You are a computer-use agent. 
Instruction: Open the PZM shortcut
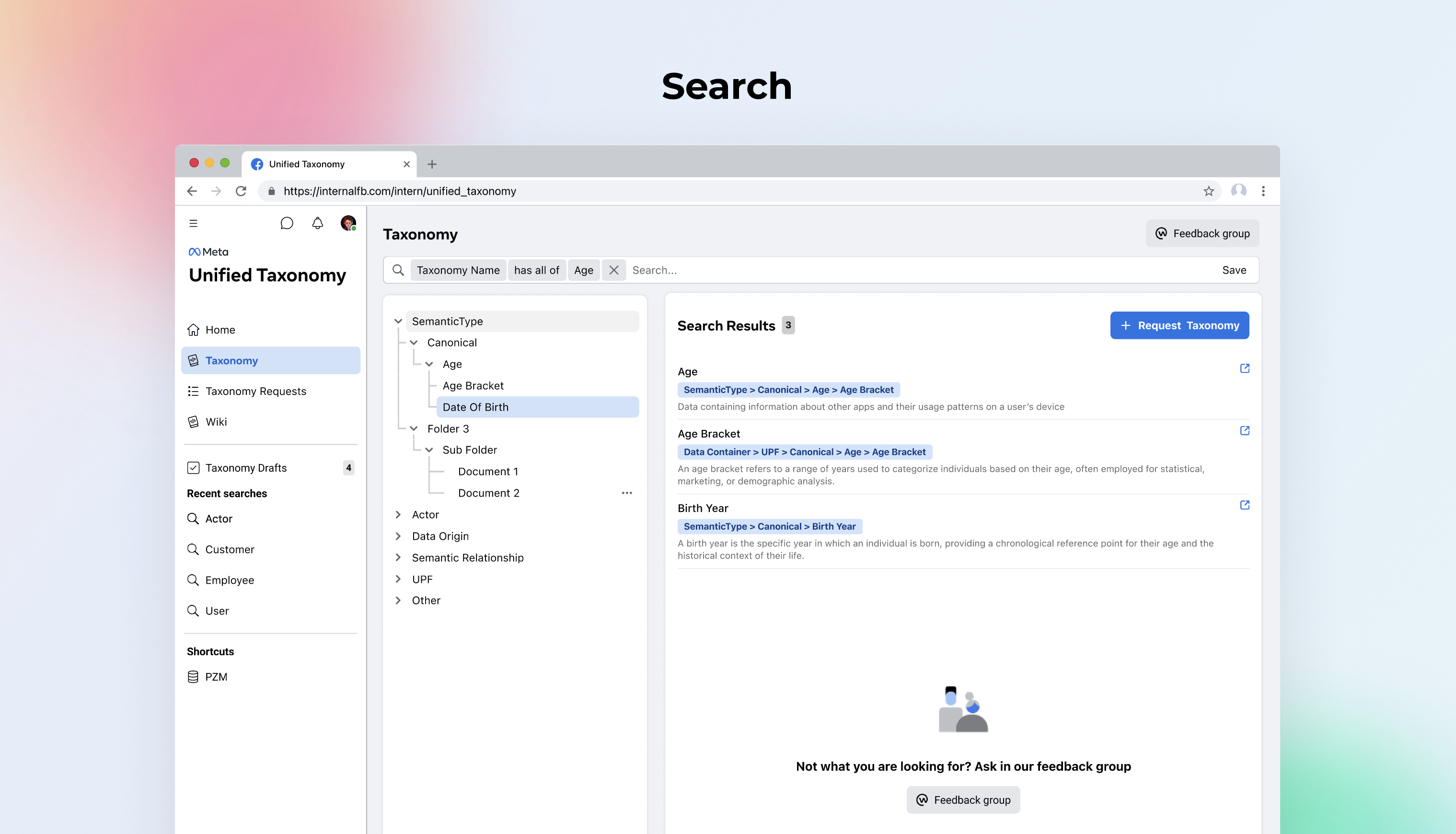pos(270,677)
